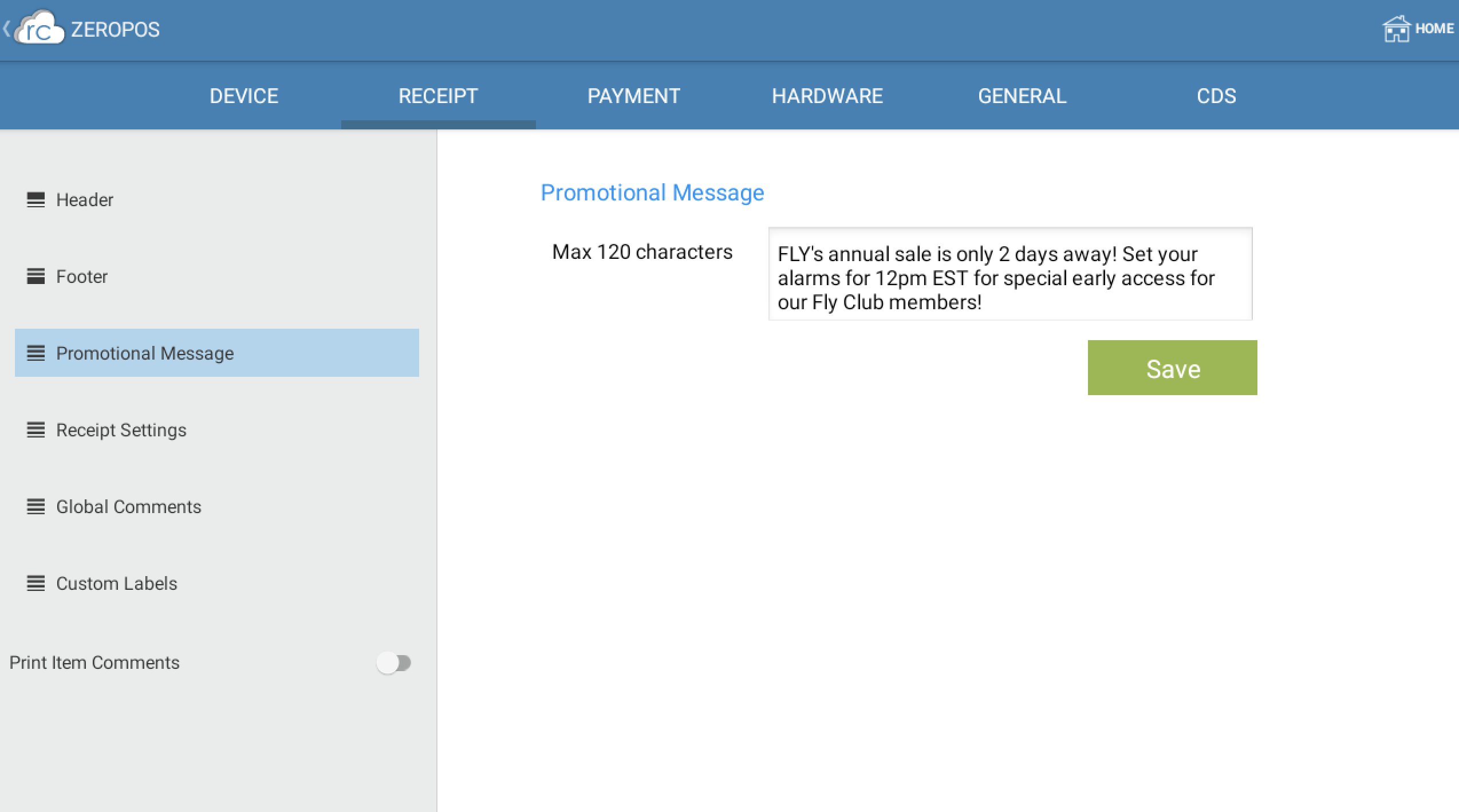Image resolution: width=1459 pixels, height=812 pixels.
Task: Click the HOME text link
Action: click(1434, 29)
